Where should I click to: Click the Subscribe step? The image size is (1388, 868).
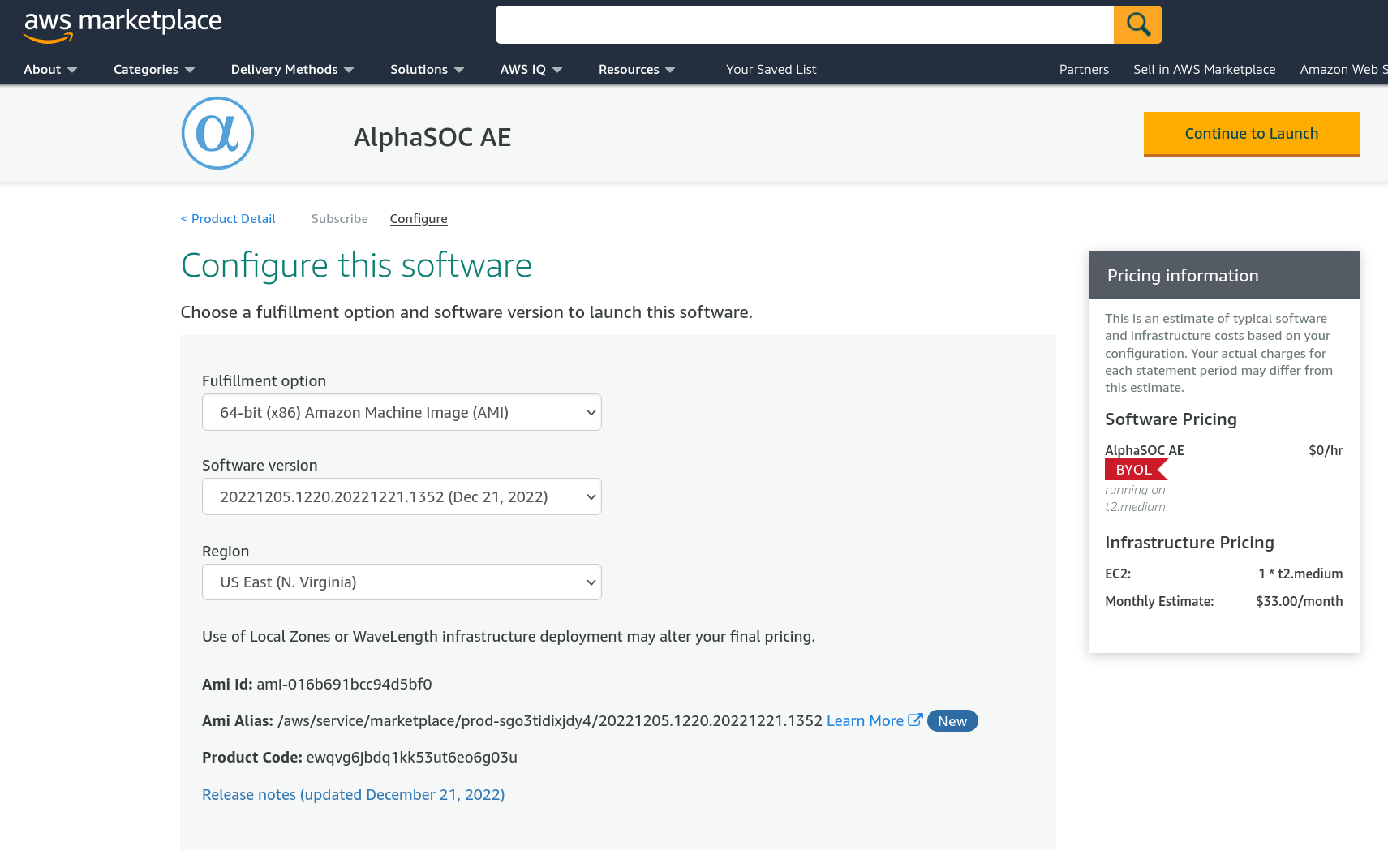click(340, 219)
